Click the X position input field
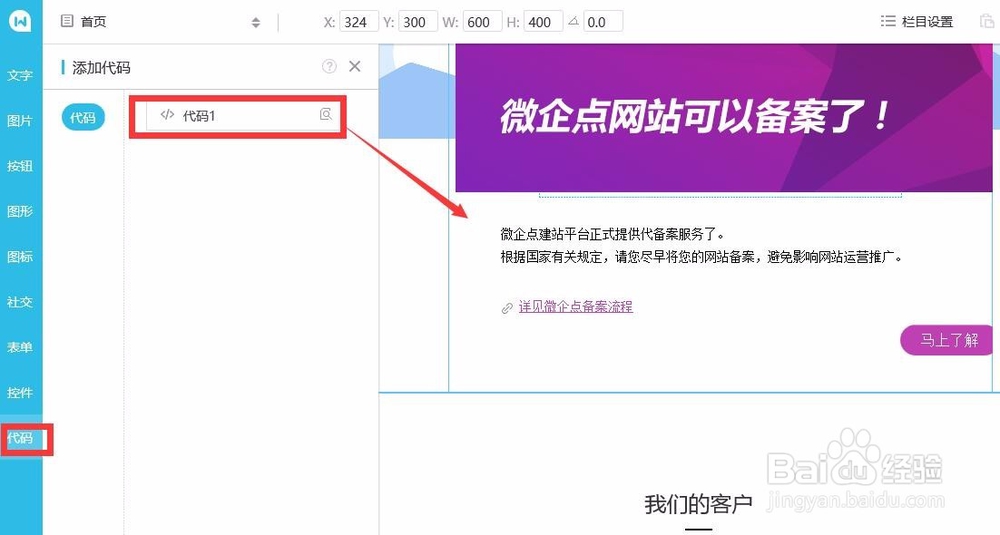The image size is (1000, 535). coord(359,22)
